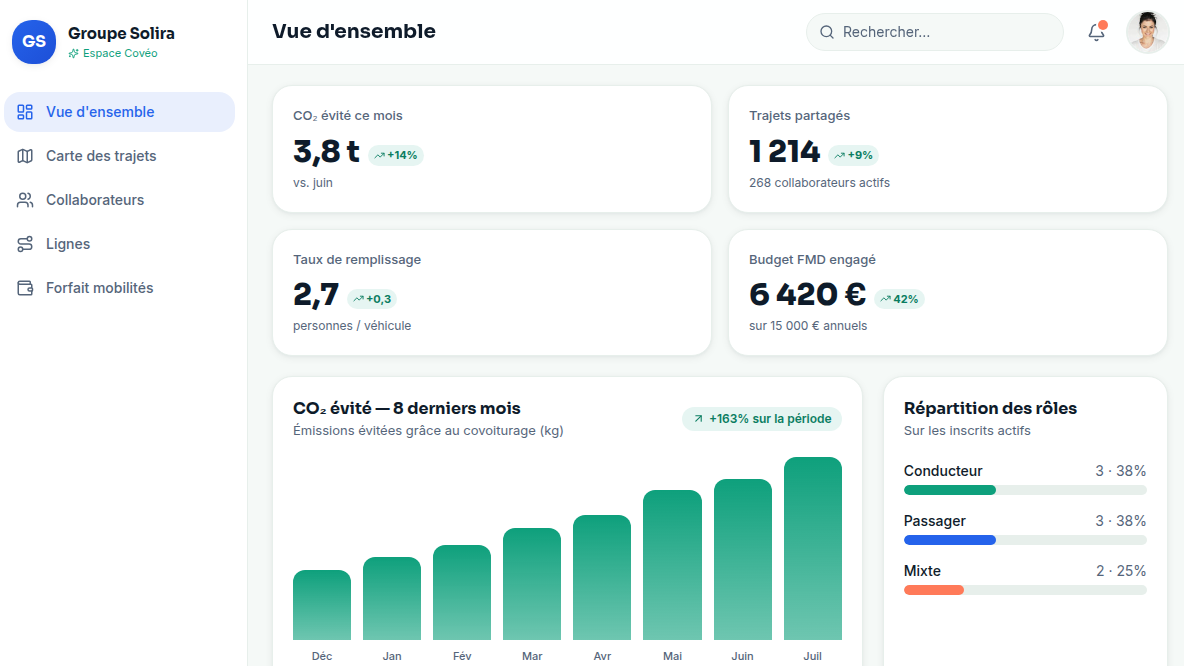
Task: Click the wallet icon for Forfait mobilités
Action: click(x=25, y=288)
